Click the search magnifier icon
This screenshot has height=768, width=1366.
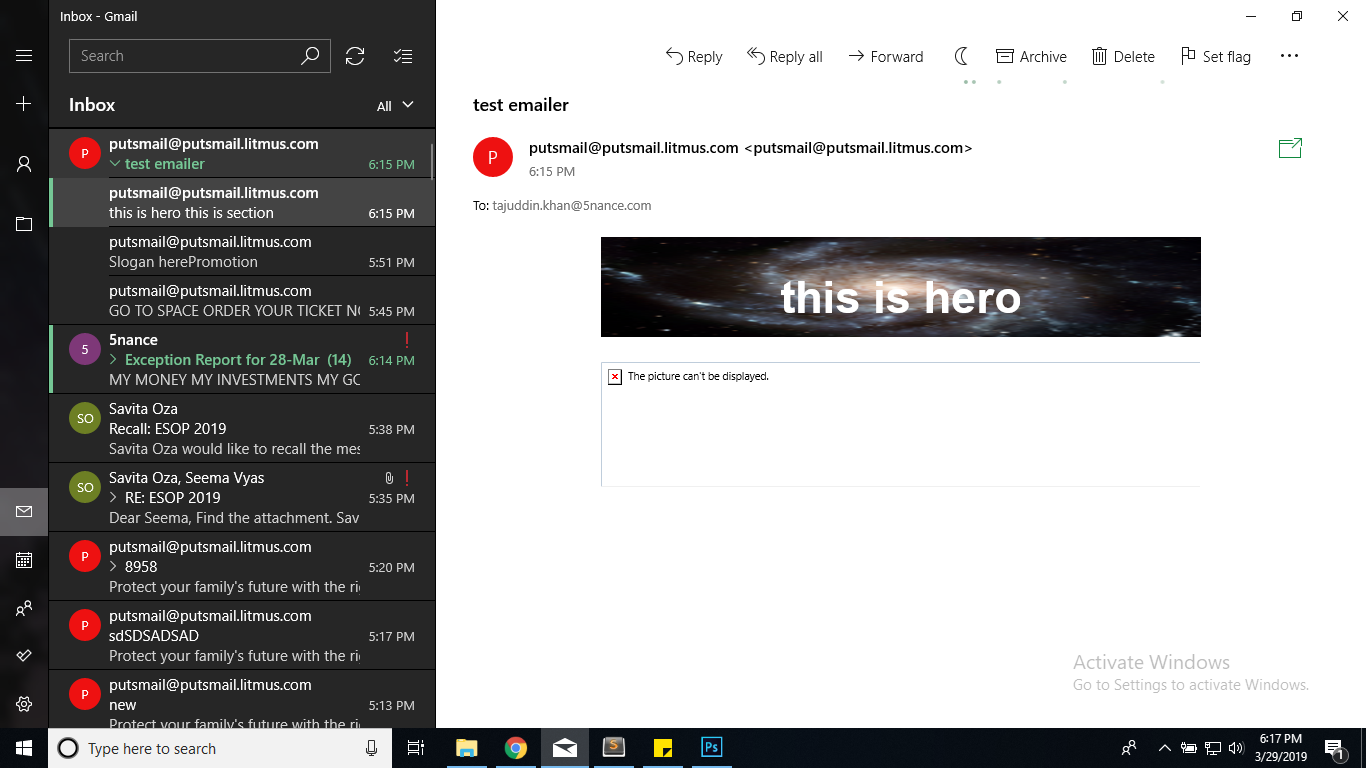(x=310, y=56)
